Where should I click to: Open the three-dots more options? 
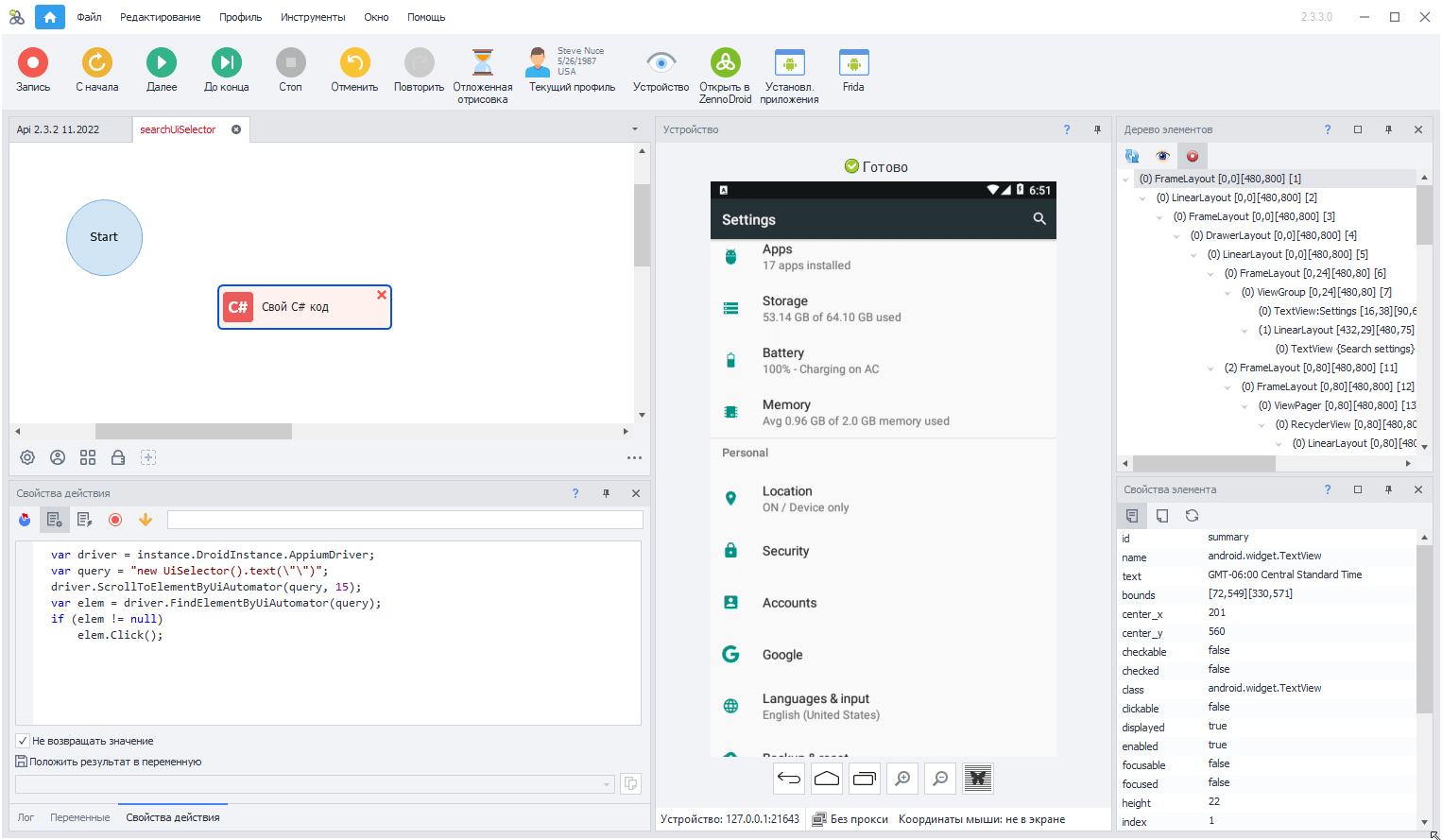[634, 457]
